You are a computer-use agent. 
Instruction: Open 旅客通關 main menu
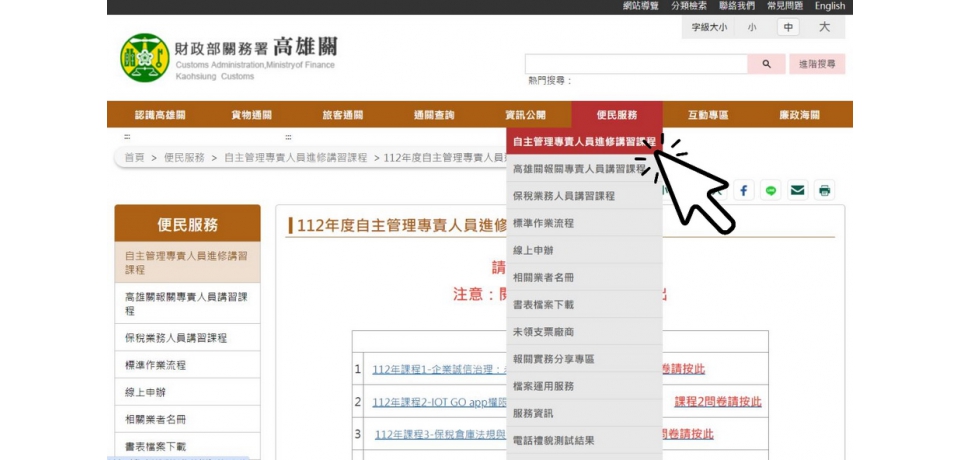click(342, 115)
